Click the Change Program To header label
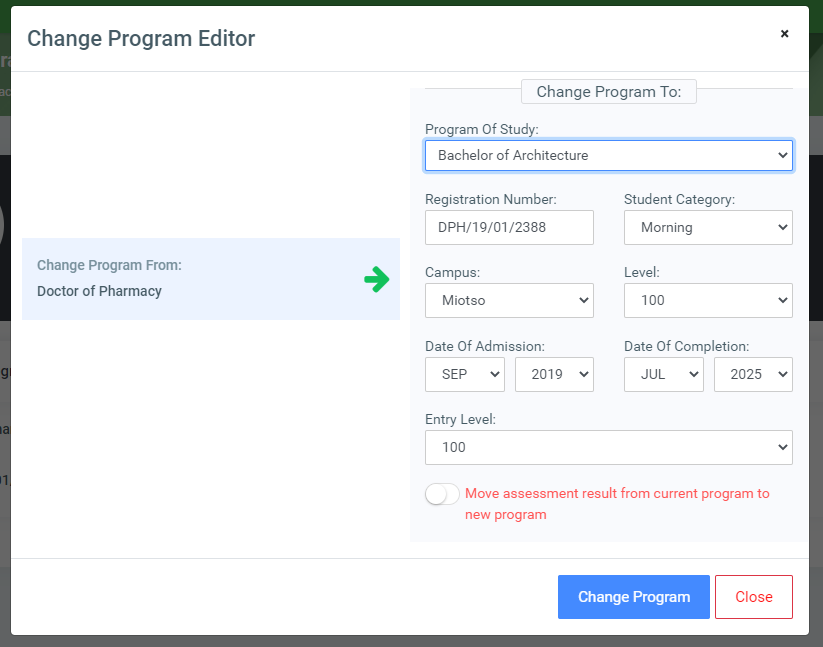 pyautogui.click(x=608, y=91)
